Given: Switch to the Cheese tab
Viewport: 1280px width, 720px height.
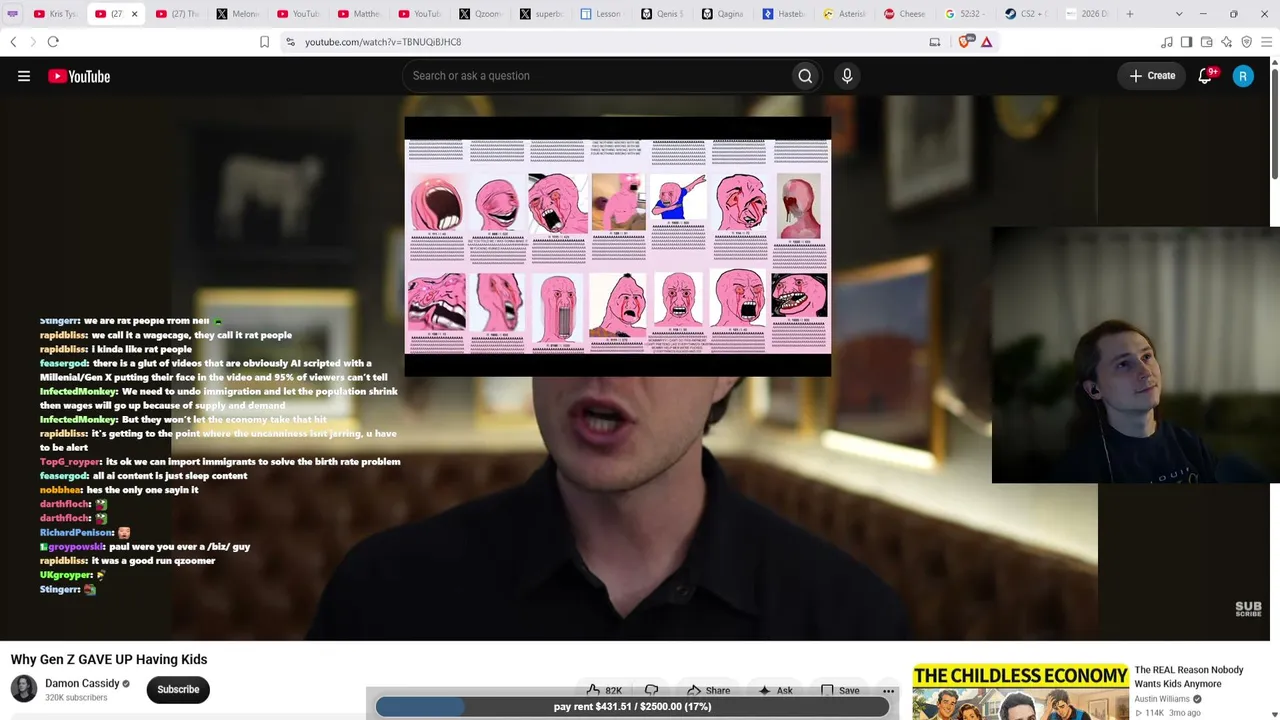Looking at the screenshot, I should point(904,14).
